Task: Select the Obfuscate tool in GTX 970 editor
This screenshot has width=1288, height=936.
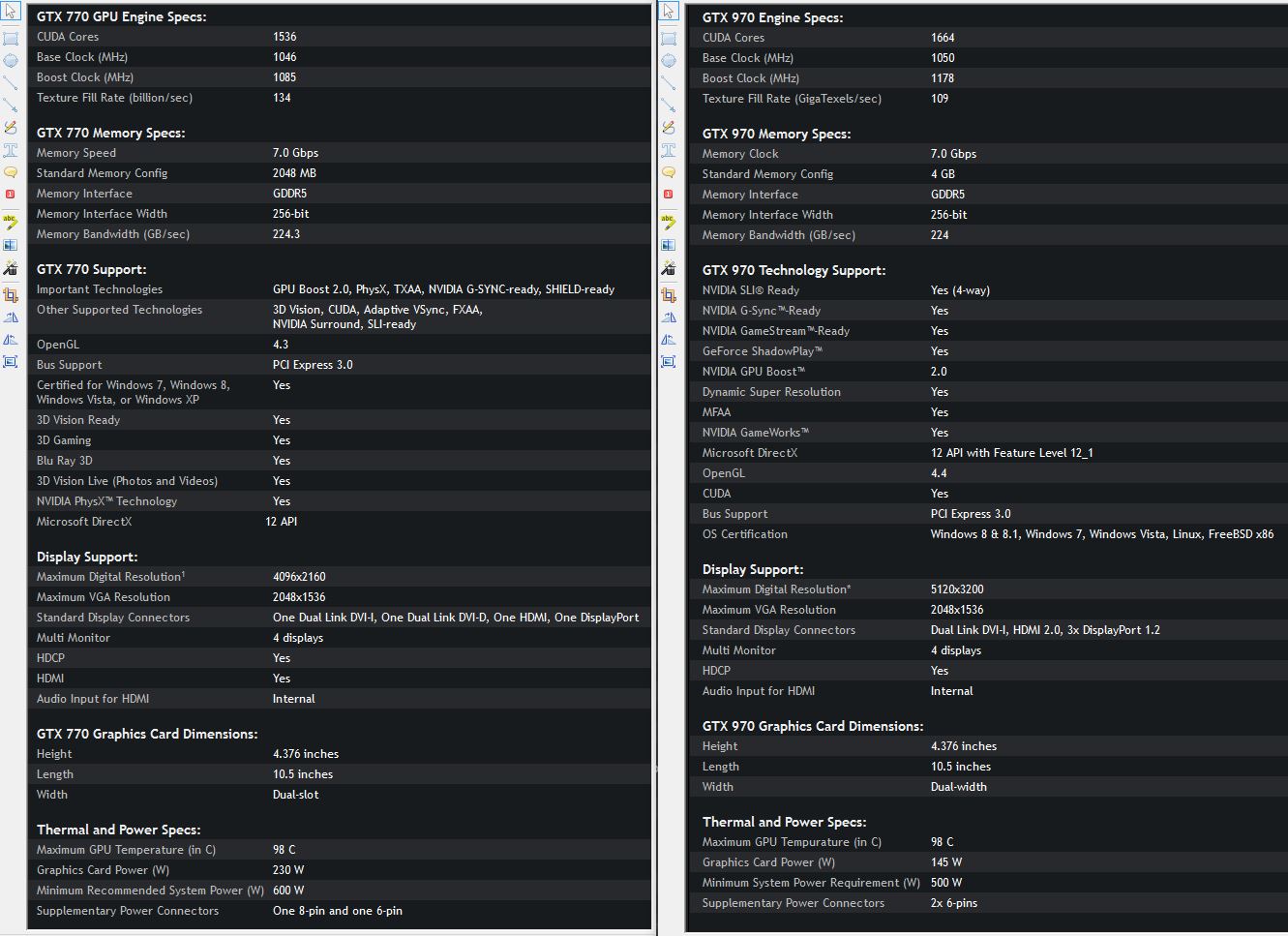Action: tap(669, 245)
